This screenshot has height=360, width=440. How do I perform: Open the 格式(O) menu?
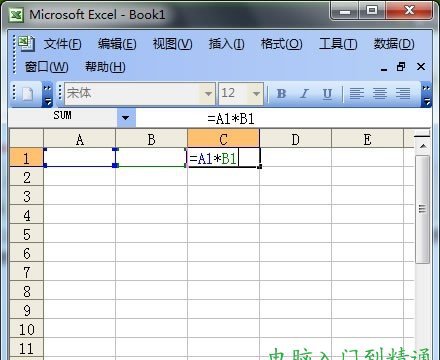pos(281,44)
